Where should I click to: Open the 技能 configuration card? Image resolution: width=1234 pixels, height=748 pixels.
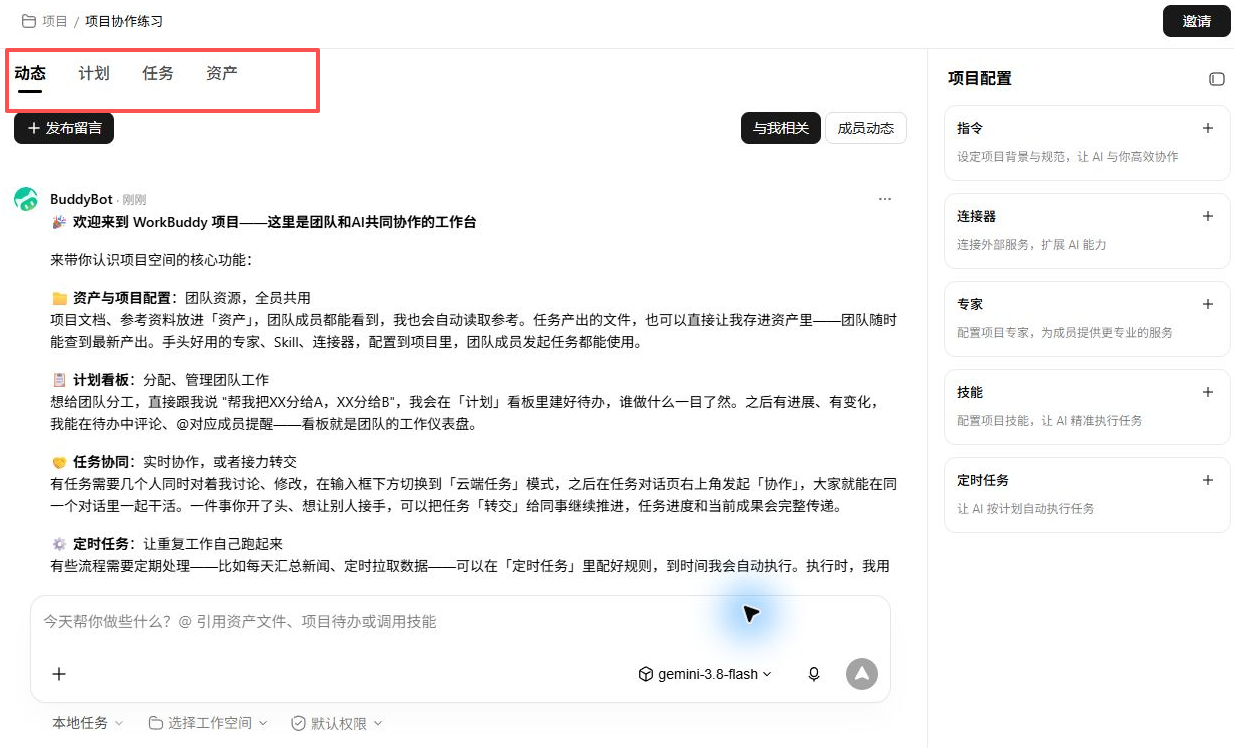pyautogui.click(x=1087, y=406)
